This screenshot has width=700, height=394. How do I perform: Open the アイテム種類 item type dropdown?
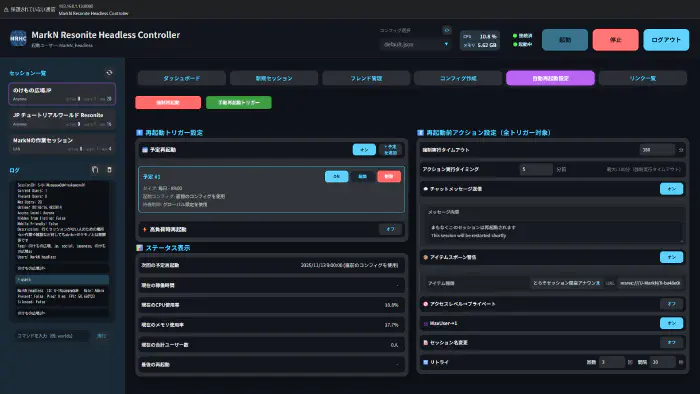[x=566, y=283]
